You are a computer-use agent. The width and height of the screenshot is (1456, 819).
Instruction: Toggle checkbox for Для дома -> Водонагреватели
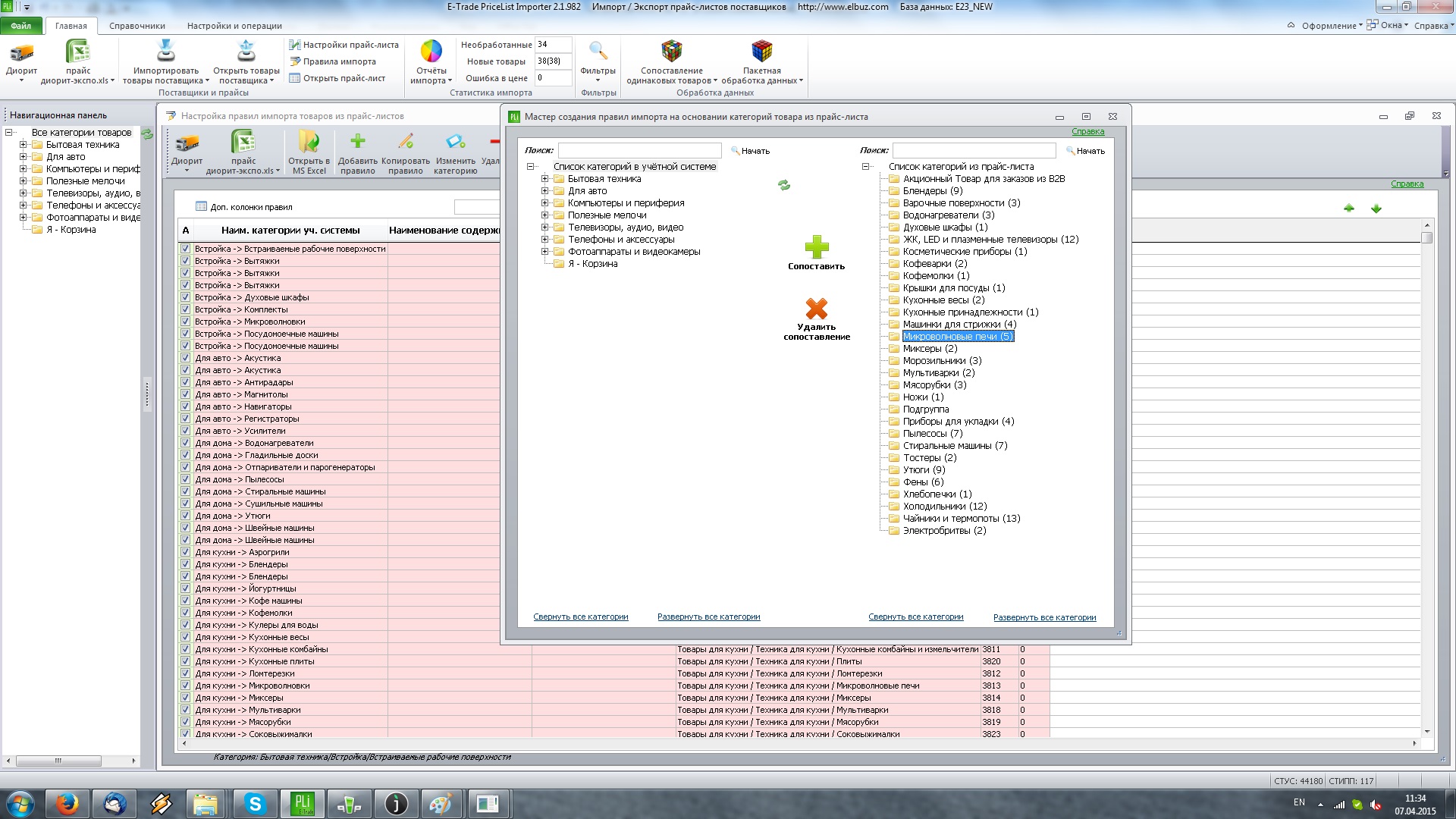(x=185, y=443)
